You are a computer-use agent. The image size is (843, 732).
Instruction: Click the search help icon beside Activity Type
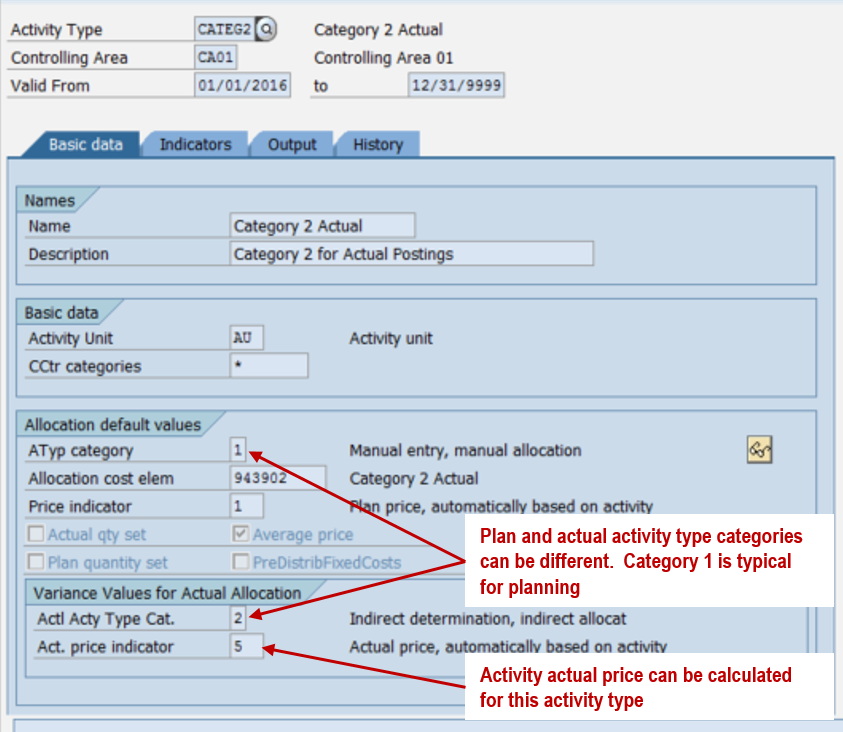tap(266, 30)
